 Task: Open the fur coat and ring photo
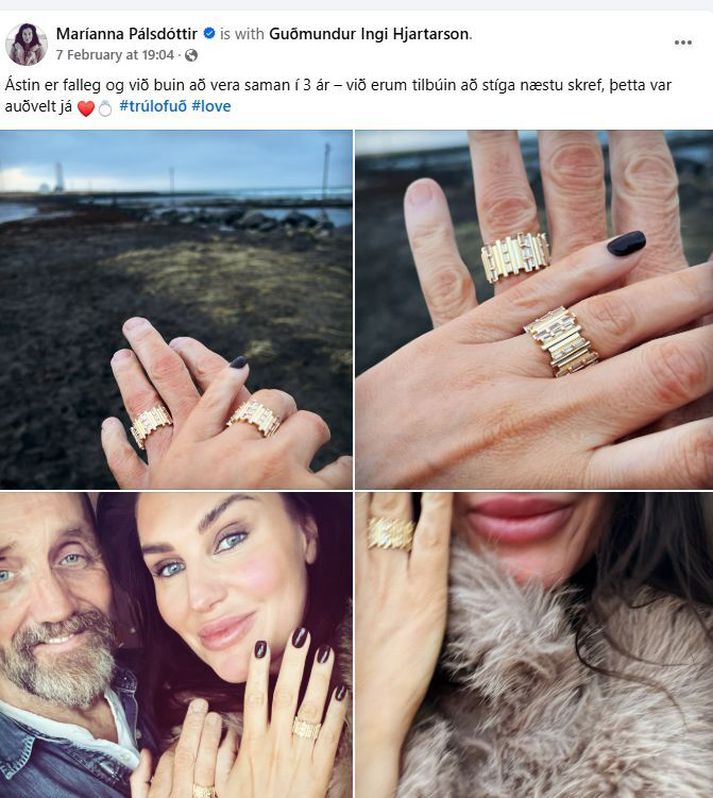click(534, 645)
